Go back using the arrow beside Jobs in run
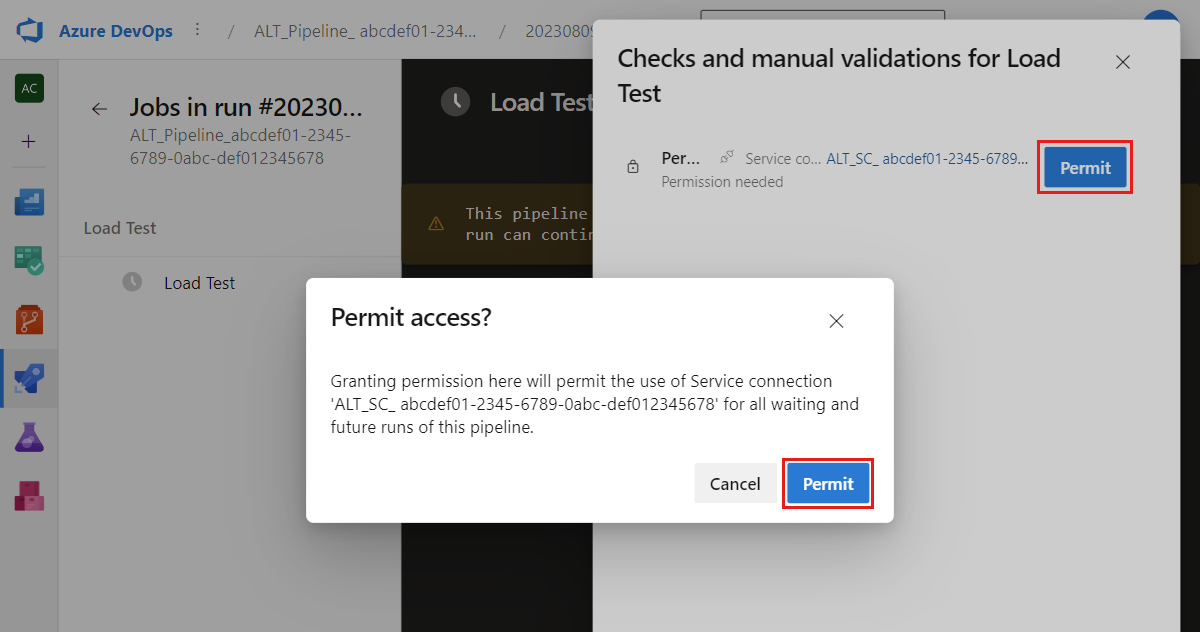 pyautogui.click(x=99, y=109)
